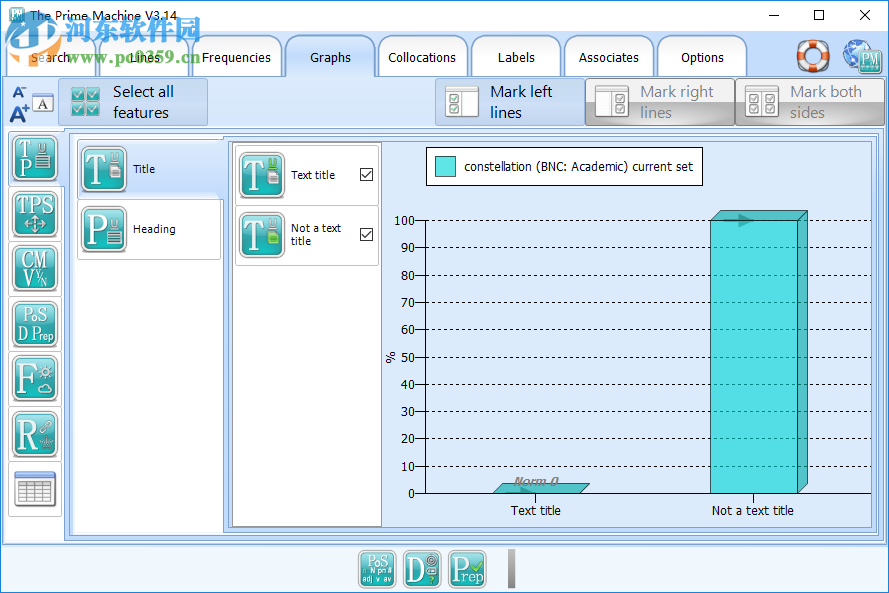Click the Mark left lines button
889x593 pixels.
tap(510, 102)
